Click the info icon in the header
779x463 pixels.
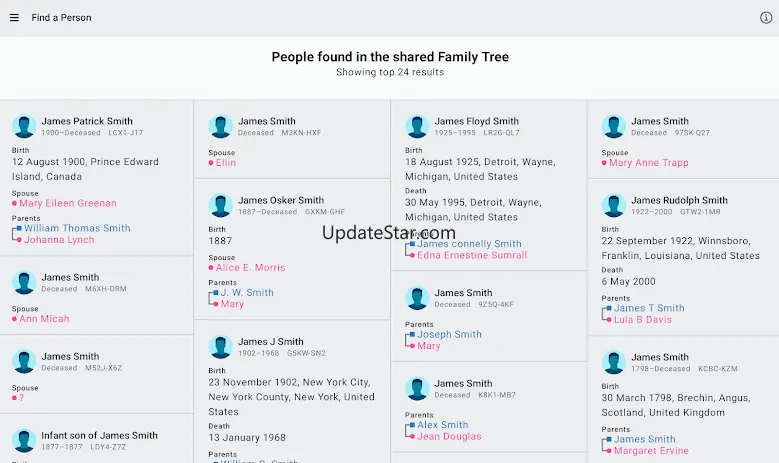(766, 18)
